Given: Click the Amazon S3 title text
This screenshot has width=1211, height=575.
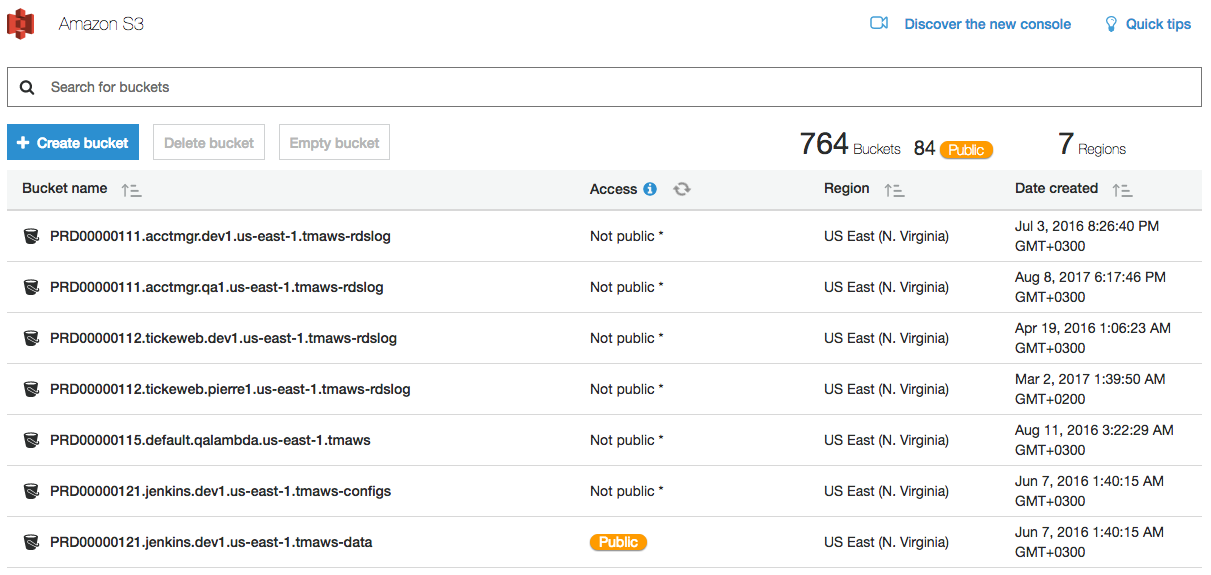Looking at the screenshot, I should [x=101, y=24].
